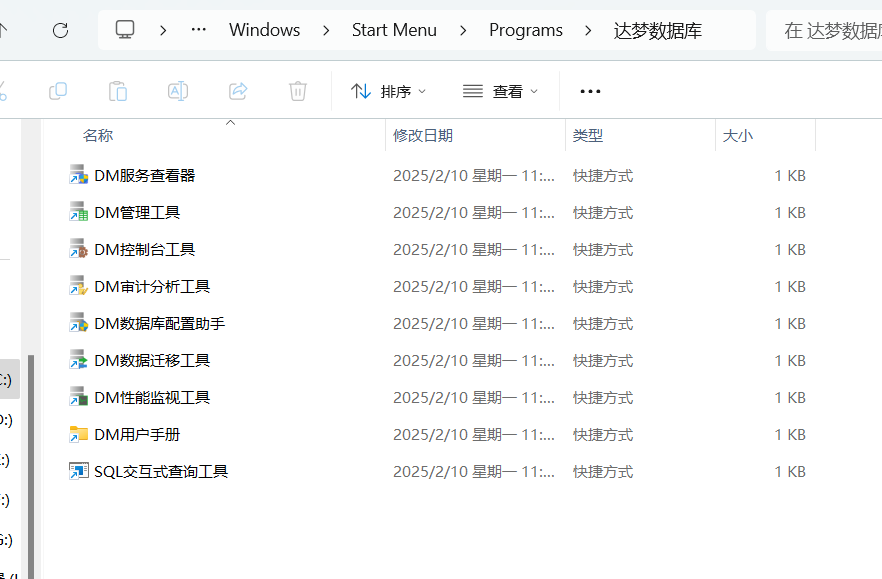Open the 排序 sort dropdown
The width and height of the screenshot is (882, 579).
pos(389,91)
